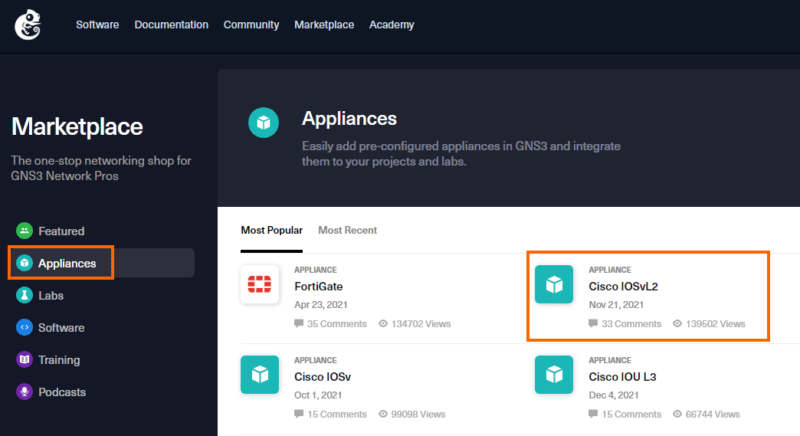The height and width of the screenshot is (436, 800).
Task: Open Academy in the top navigation bar
Action: (x=391, y=25)
